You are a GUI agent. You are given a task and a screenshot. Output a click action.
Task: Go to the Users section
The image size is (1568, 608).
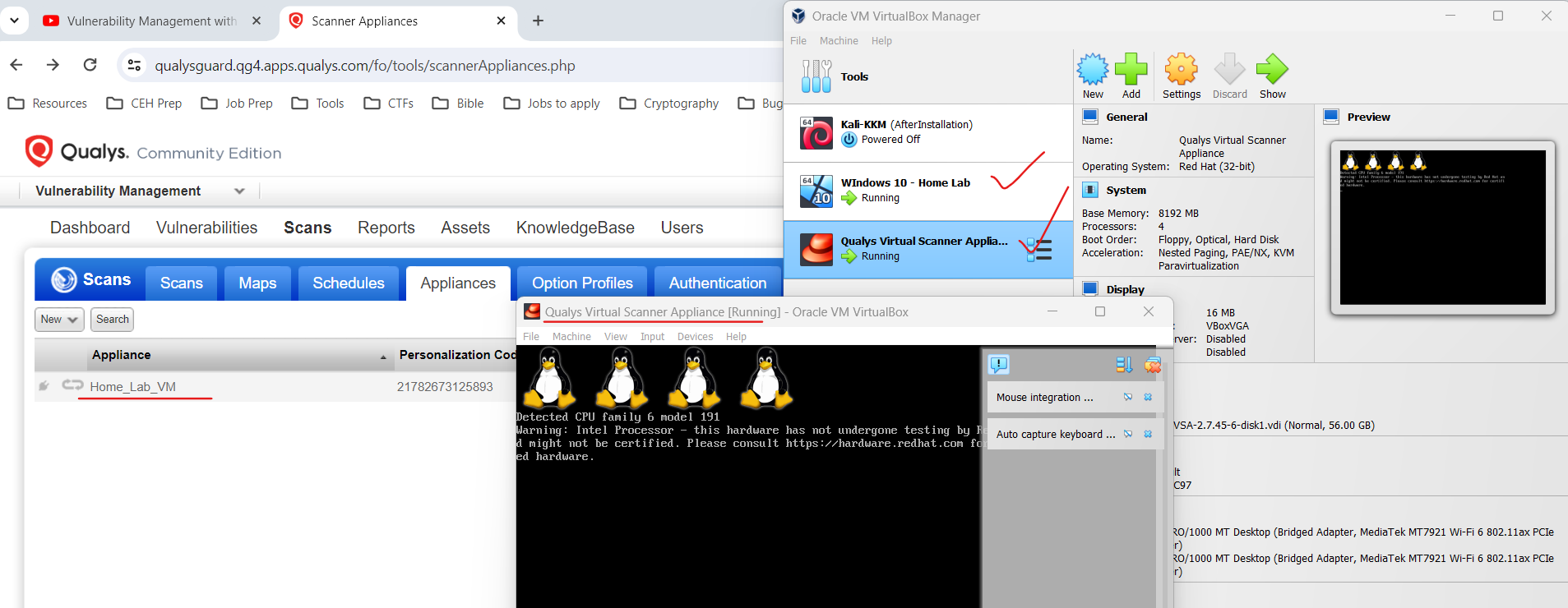[x=682, y=228]
